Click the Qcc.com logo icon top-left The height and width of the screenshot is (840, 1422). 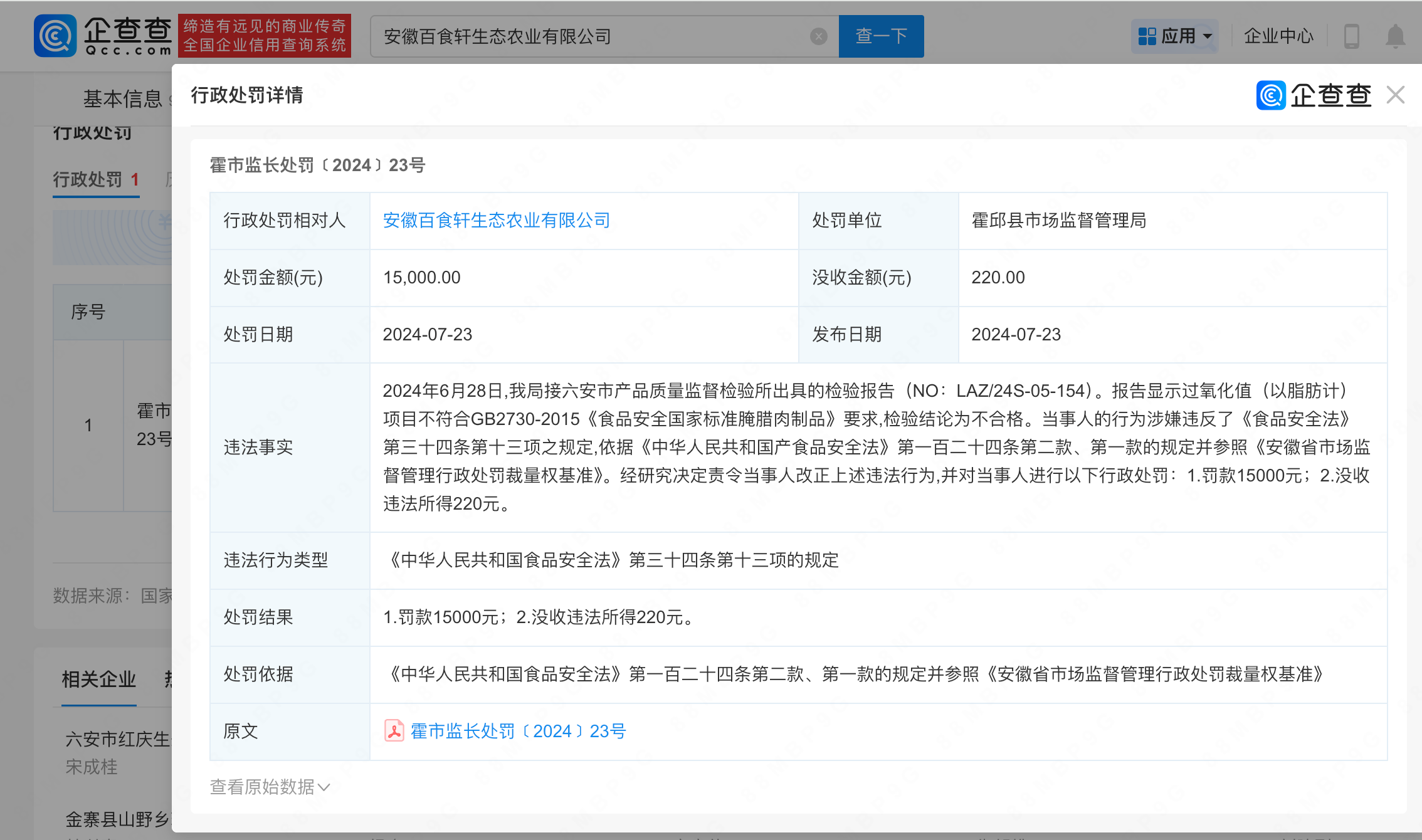[x=55, y=36]
